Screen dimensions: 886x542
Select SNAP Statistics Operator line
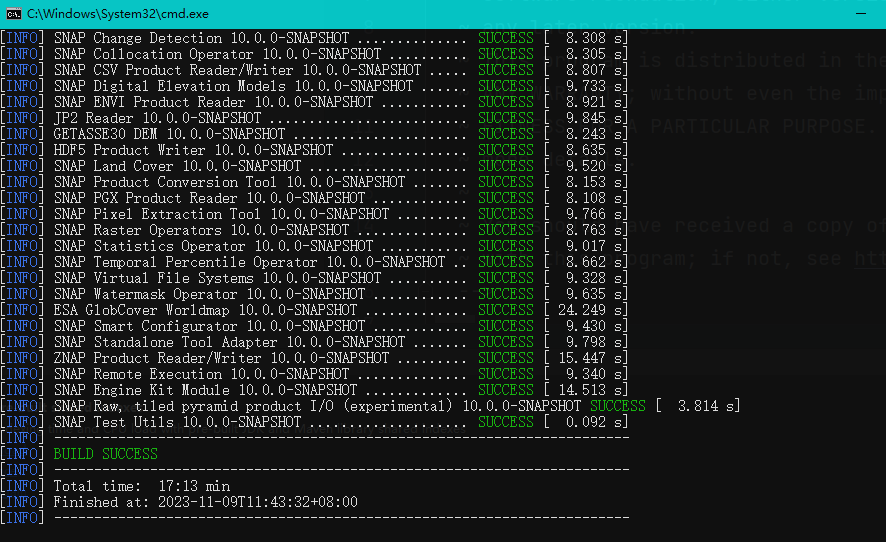pos(314,246)
